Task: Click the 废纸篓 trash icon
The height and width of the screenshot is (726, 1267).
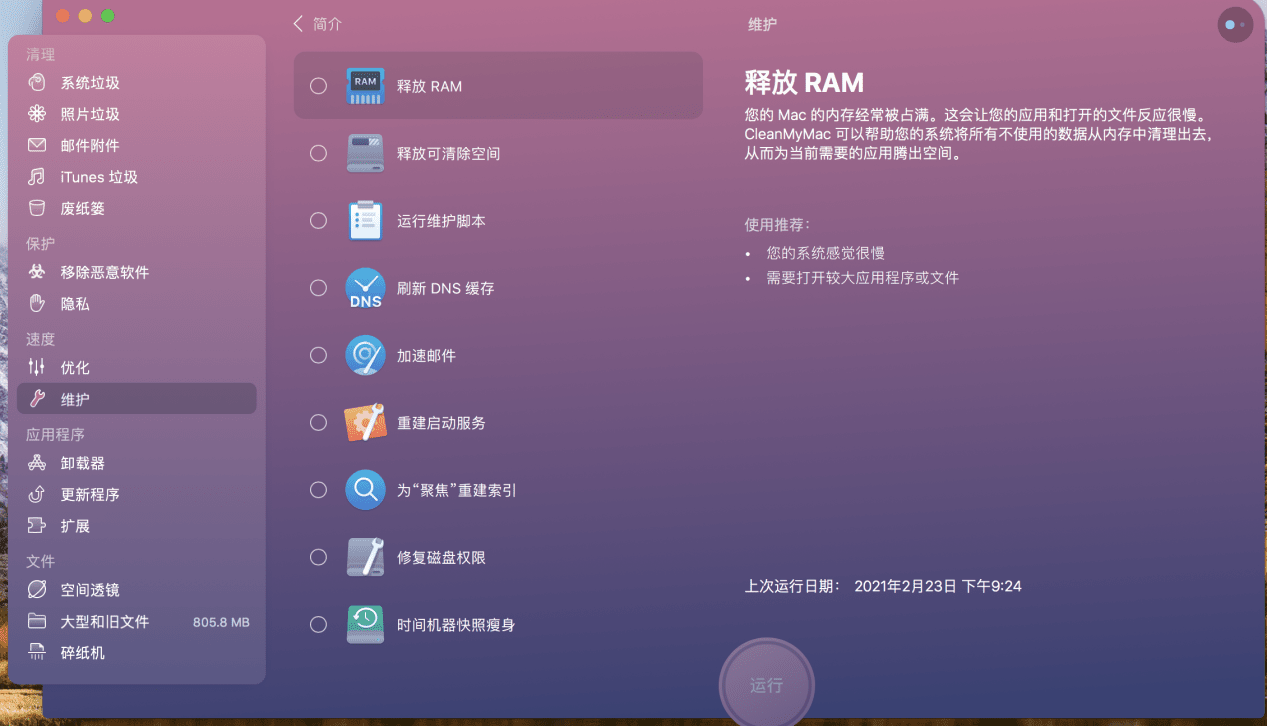Action: click(x=37, y=208)
